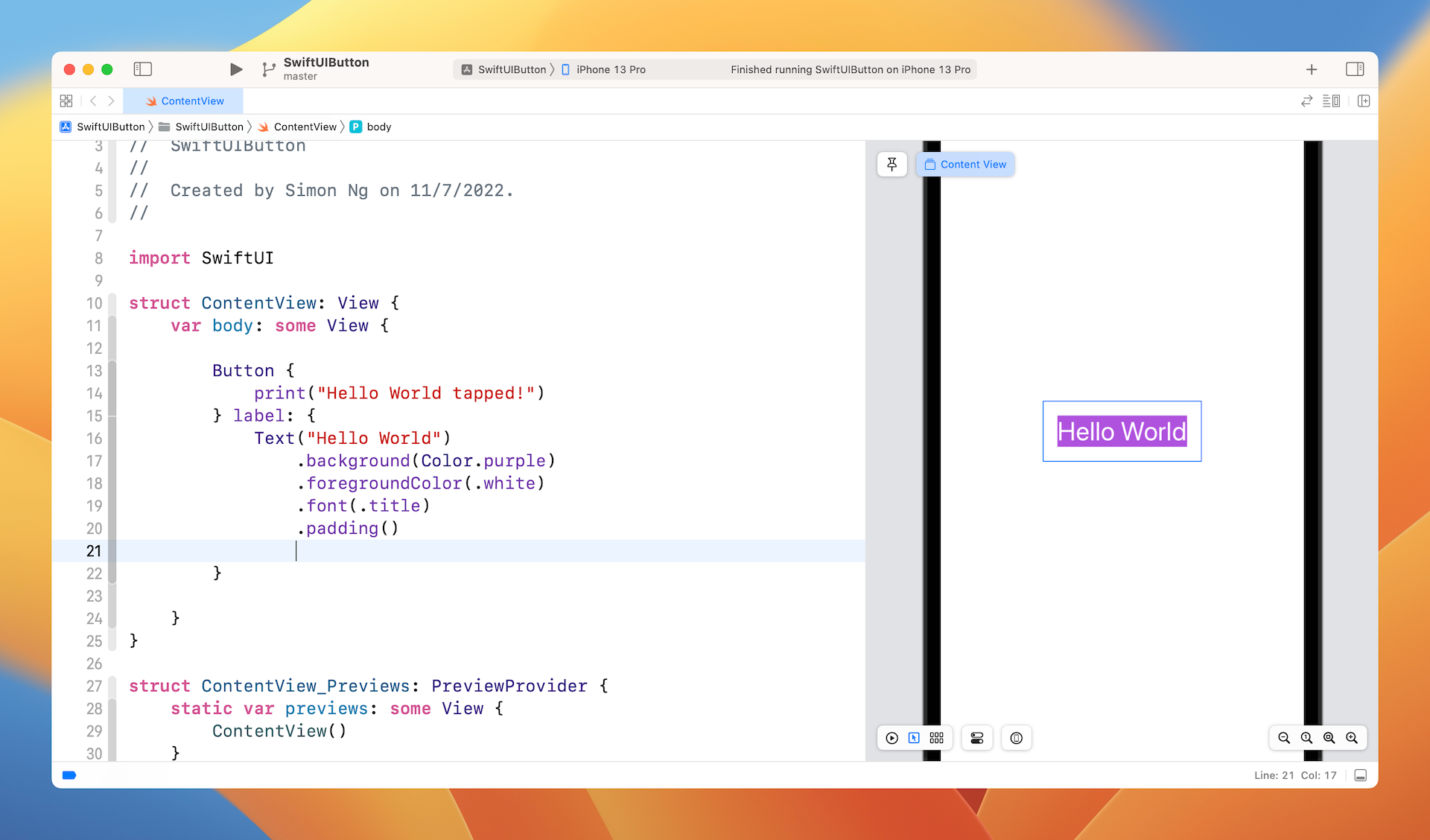Viewport: 1430px width, 840px height.
Task: Switch canvas to selectable mode
Action: (x=914, y=738)
